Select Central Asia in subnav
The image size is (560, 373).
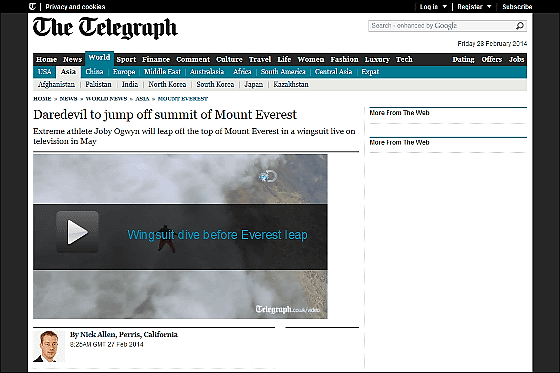[334, 71]
